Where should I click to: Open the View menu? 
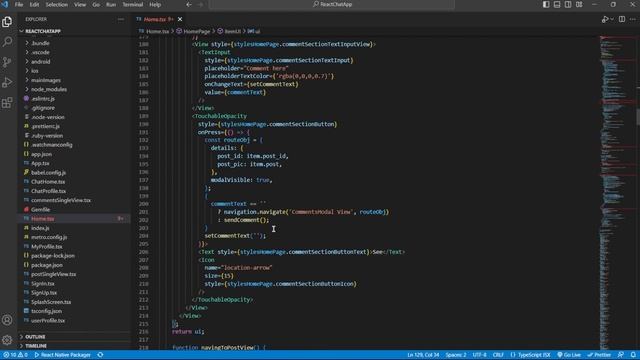click(x=80, y=4)
